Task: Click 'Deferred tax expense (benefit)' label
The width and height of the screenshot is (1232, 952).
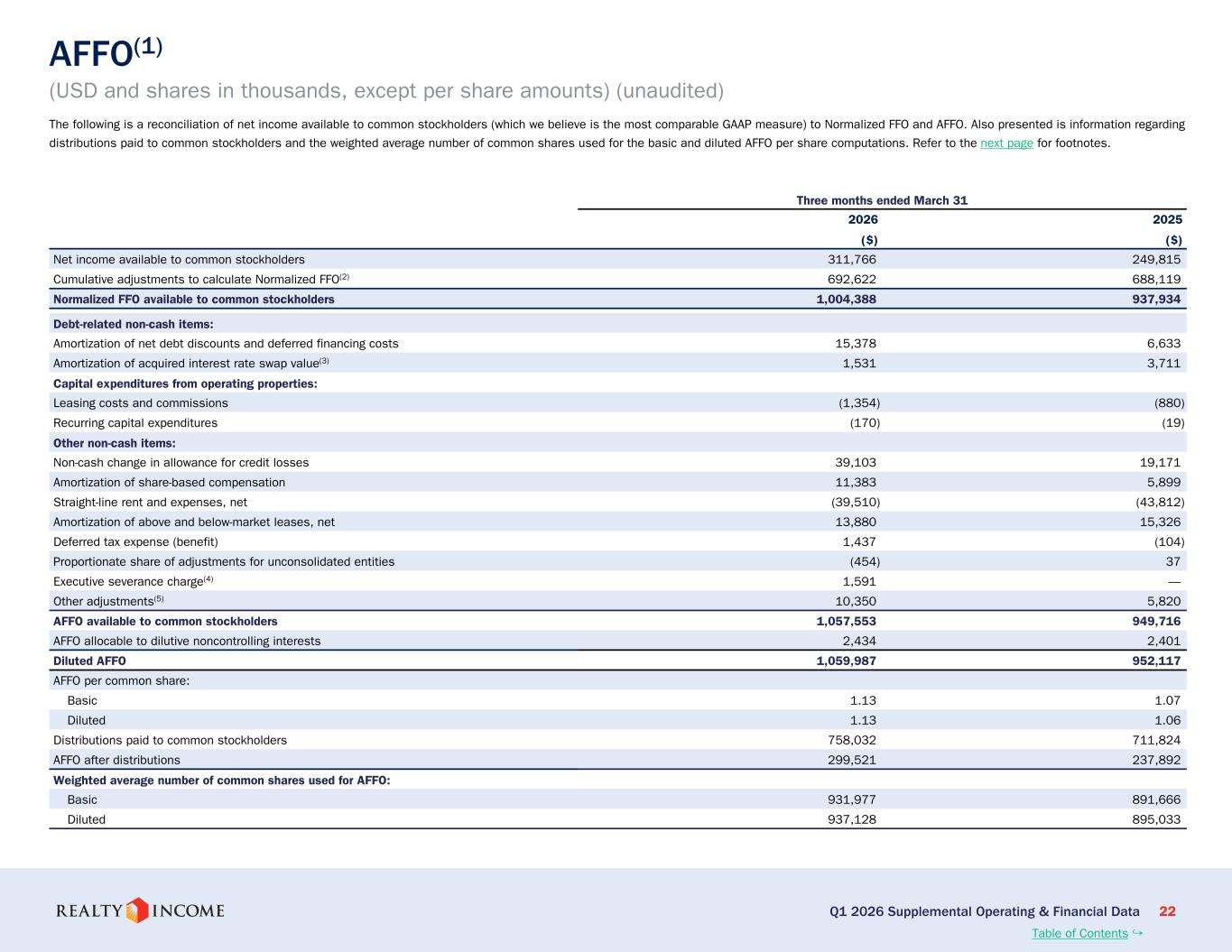Action: (135, 542)
